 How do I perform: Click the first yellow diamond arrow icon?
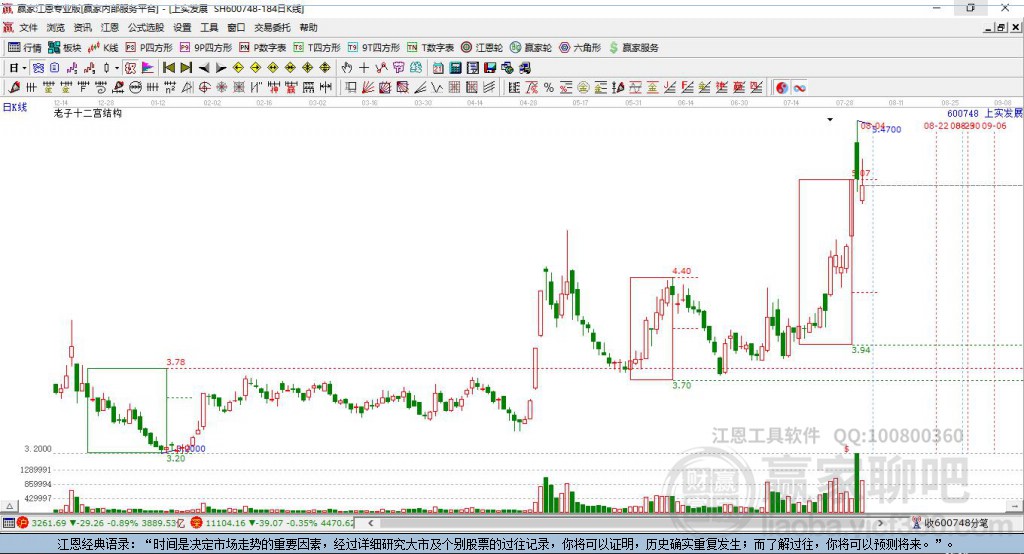coord(238,68)
